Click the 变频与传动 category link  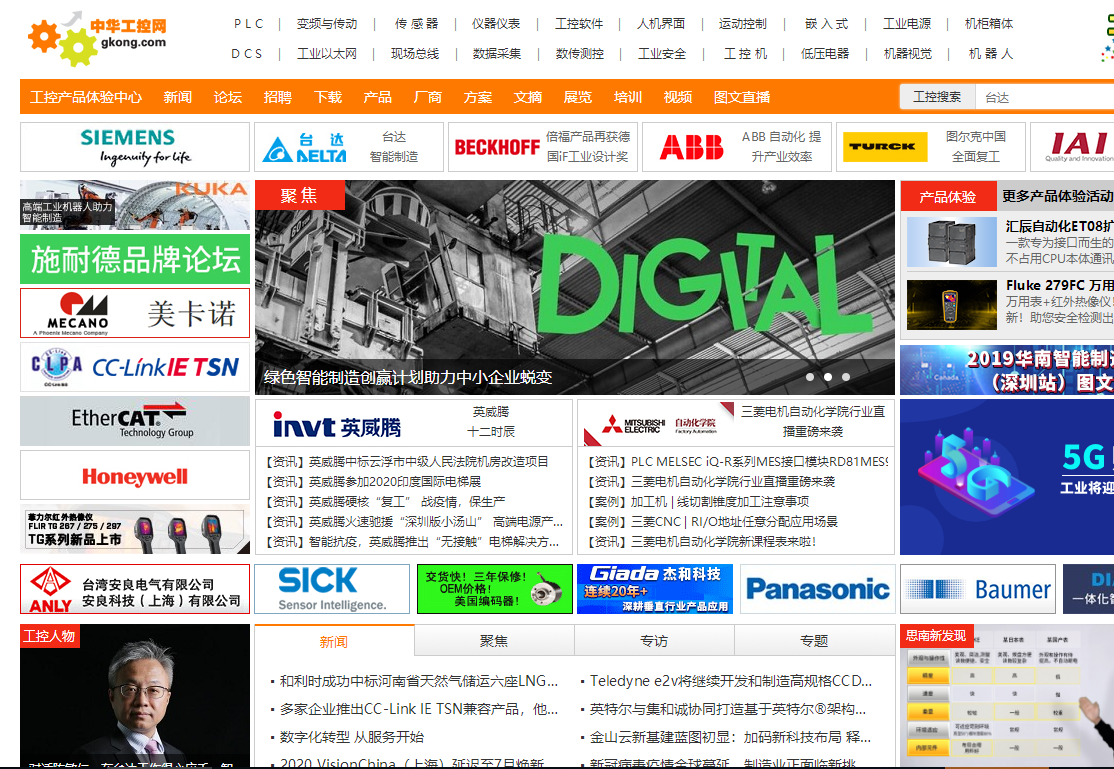pos(327,23)
